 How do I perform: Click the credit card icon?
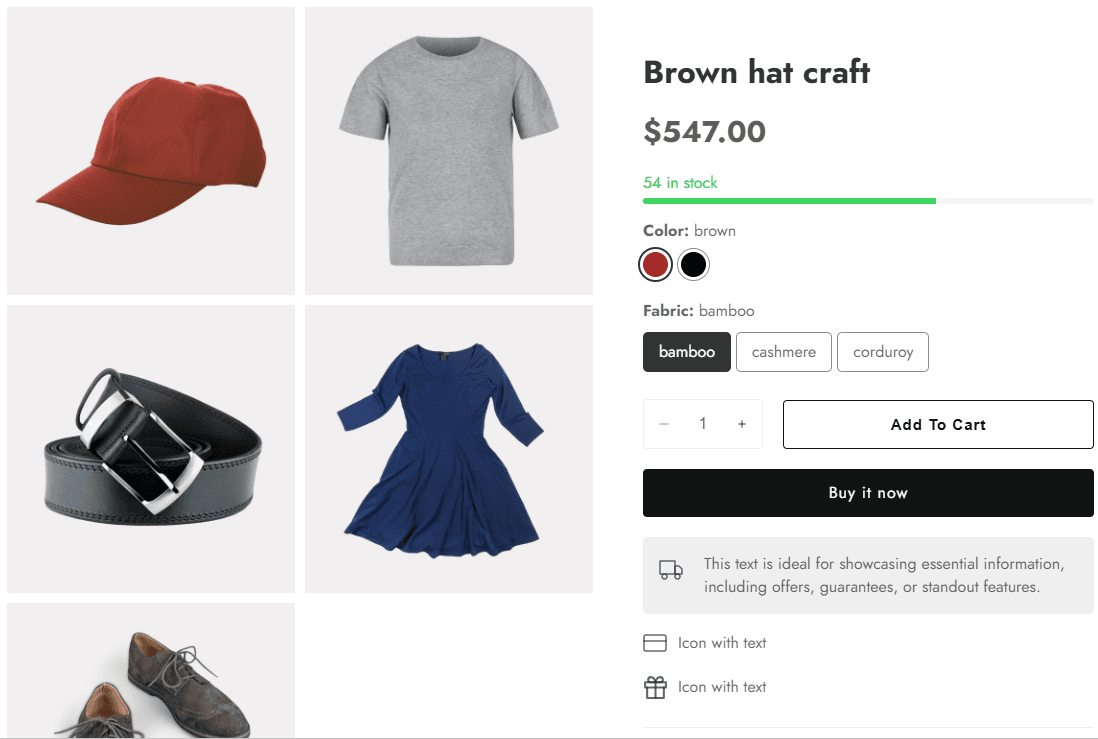coord(655,643)
